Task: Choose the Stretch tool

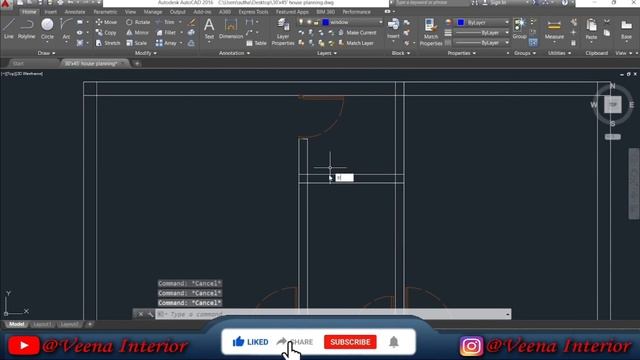Action: (x=108, y=43)
